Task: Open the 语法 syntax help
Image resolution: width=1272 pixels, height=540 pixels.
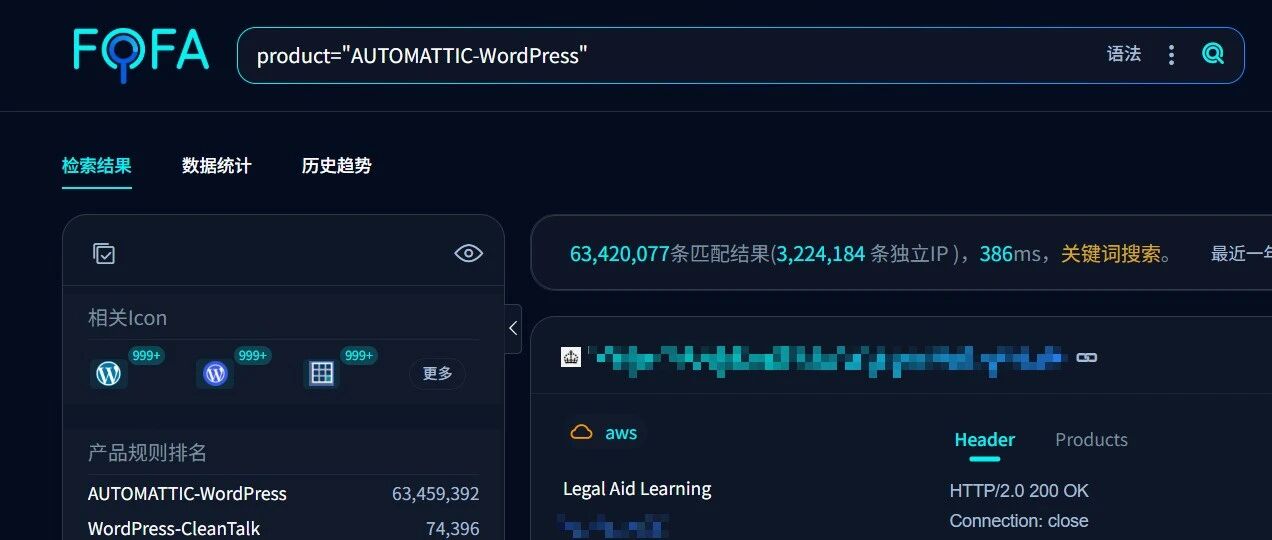Action: (x=1124, y=54)
